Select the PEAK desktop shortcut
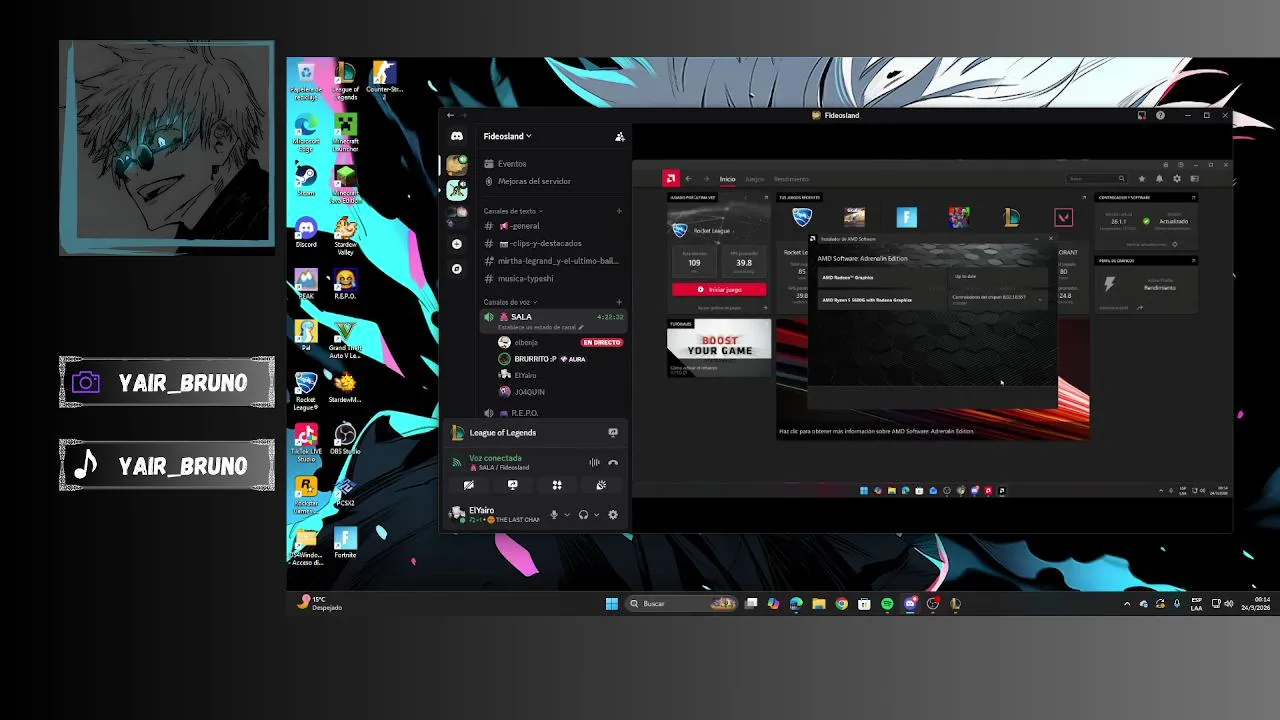The height and width of the screenshot is (720, 1280). (306, 285)
